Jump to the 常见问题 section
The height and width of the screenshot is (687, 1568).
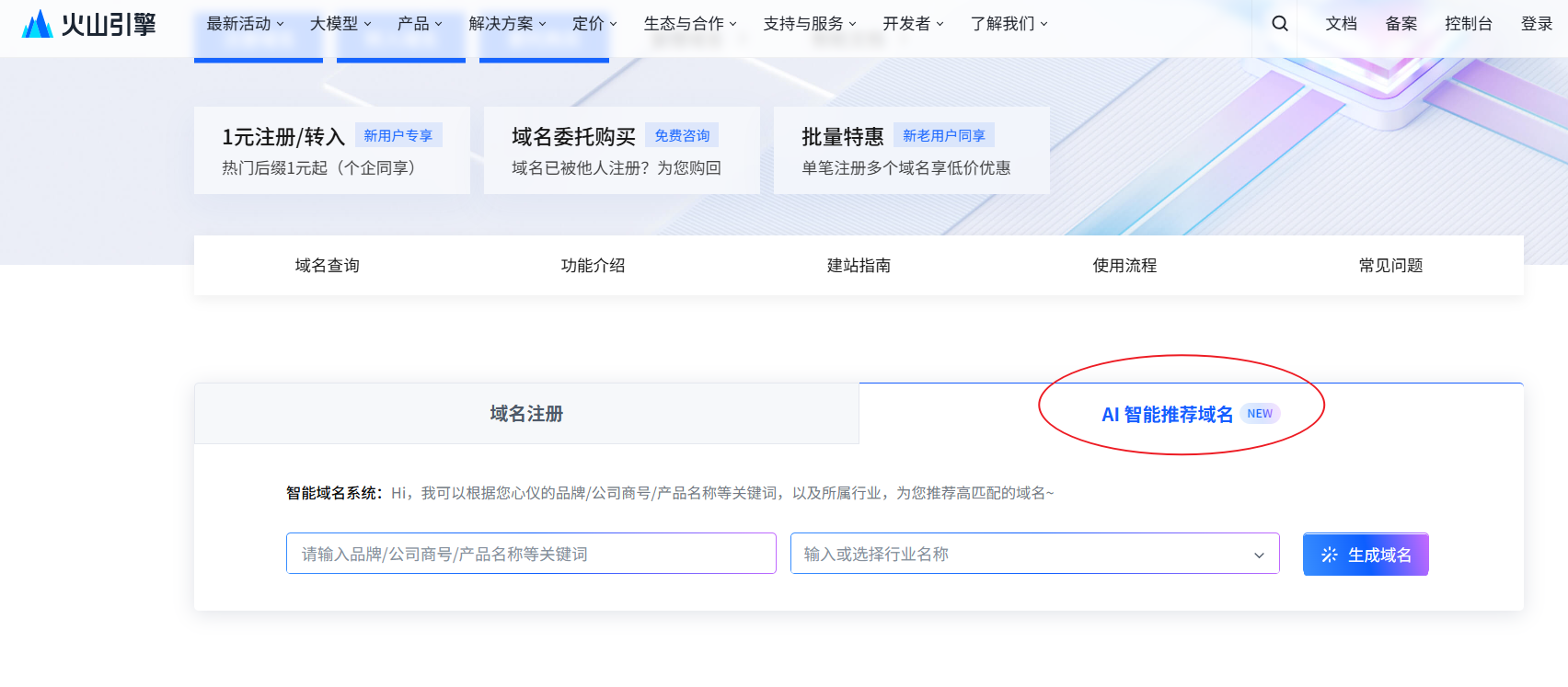1389,266
